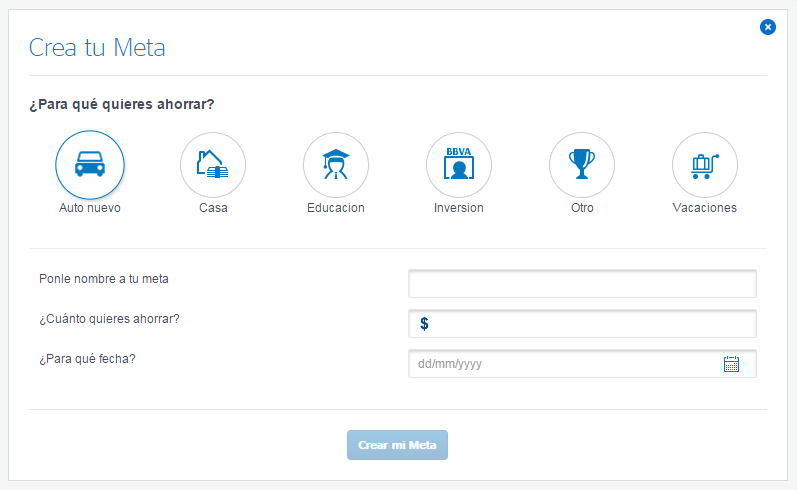Choose the Casa house icon
This screenshot has width=797, height=490.
(213, 165)
